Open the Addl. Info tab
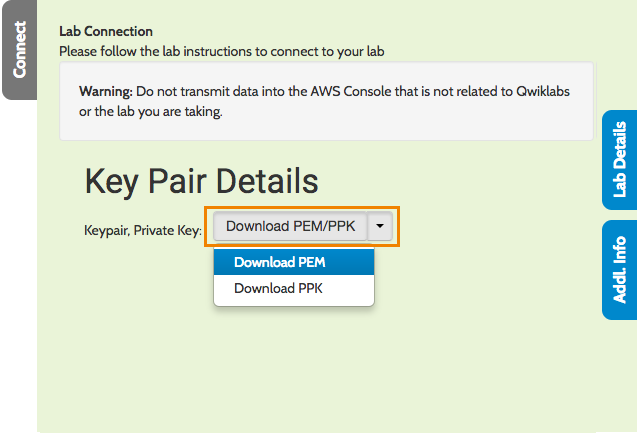The width and height of the screenshot is (637, 435). [619, 269]
